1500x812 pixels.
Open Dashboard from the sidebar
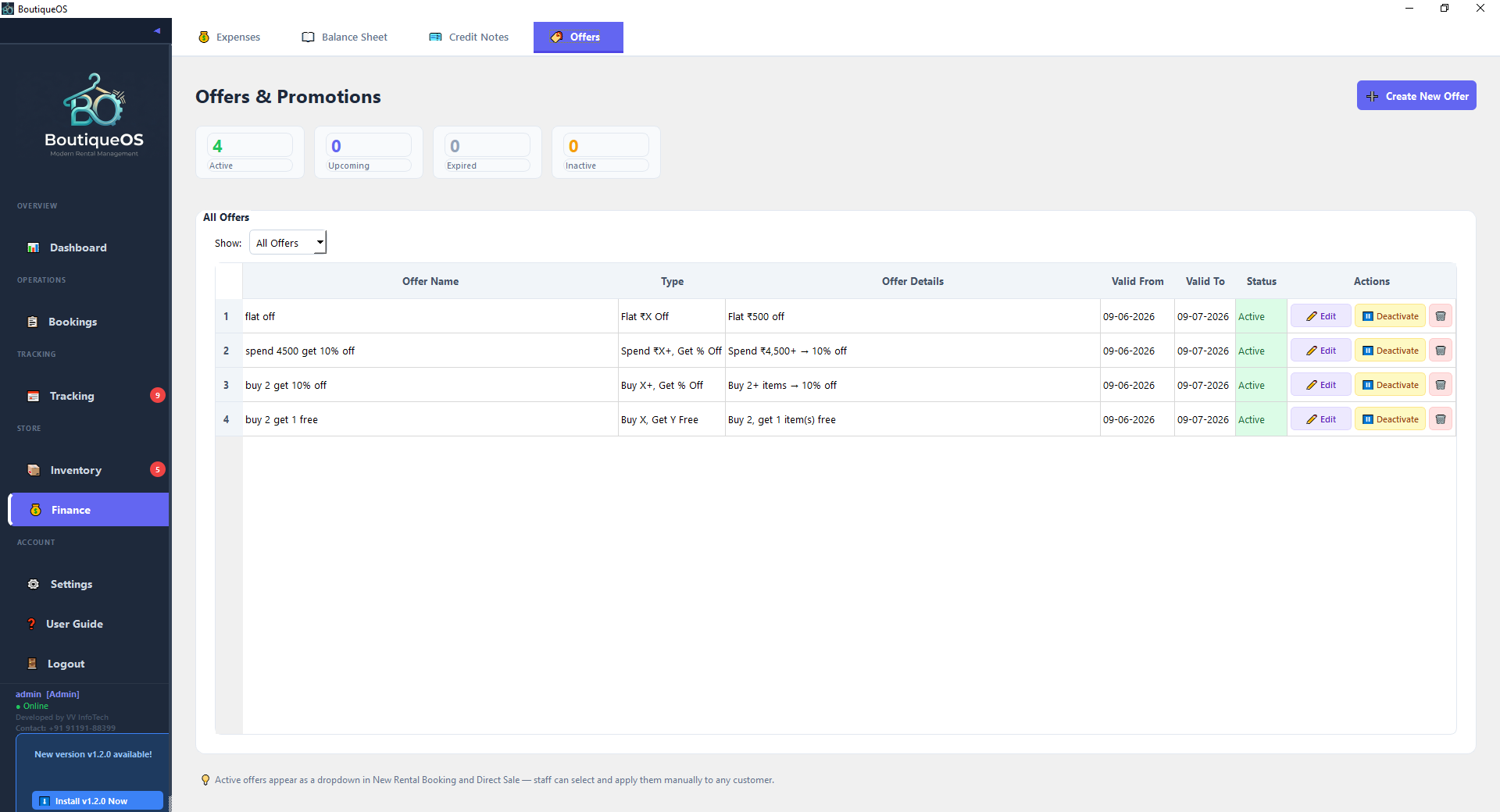click(x=88, y=248)
